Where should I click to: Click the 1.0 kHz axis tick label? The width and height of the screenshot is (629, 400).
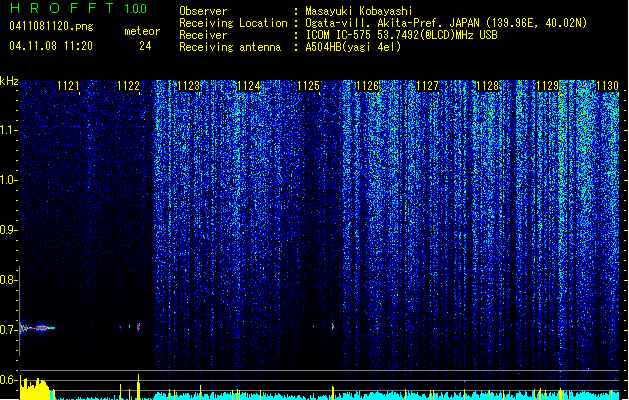point(8,180)
